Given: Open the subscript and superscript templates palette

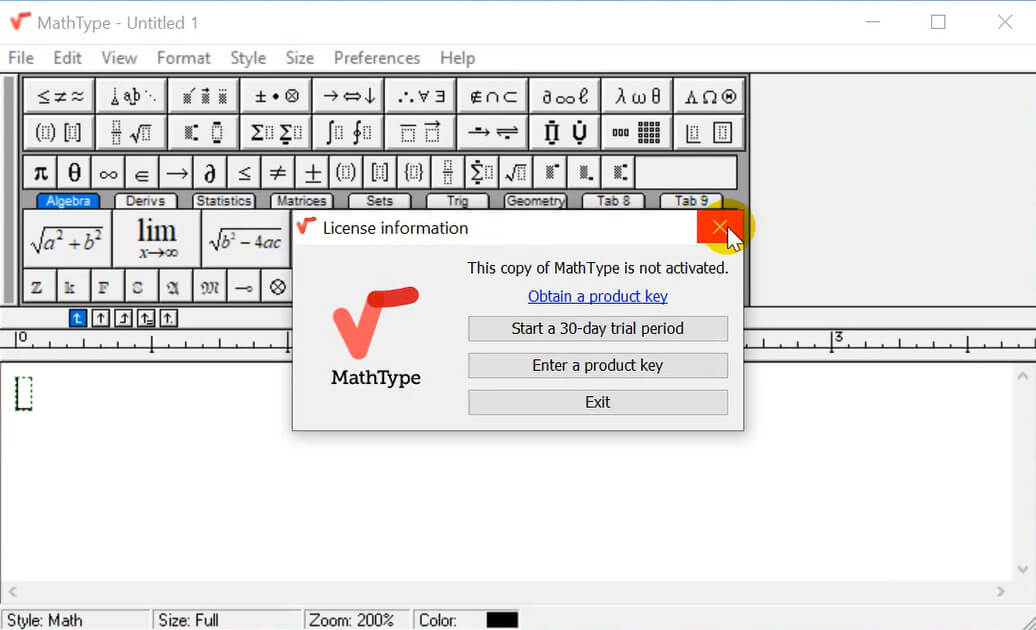Looking at the screenshot, I should click(204, 132).
